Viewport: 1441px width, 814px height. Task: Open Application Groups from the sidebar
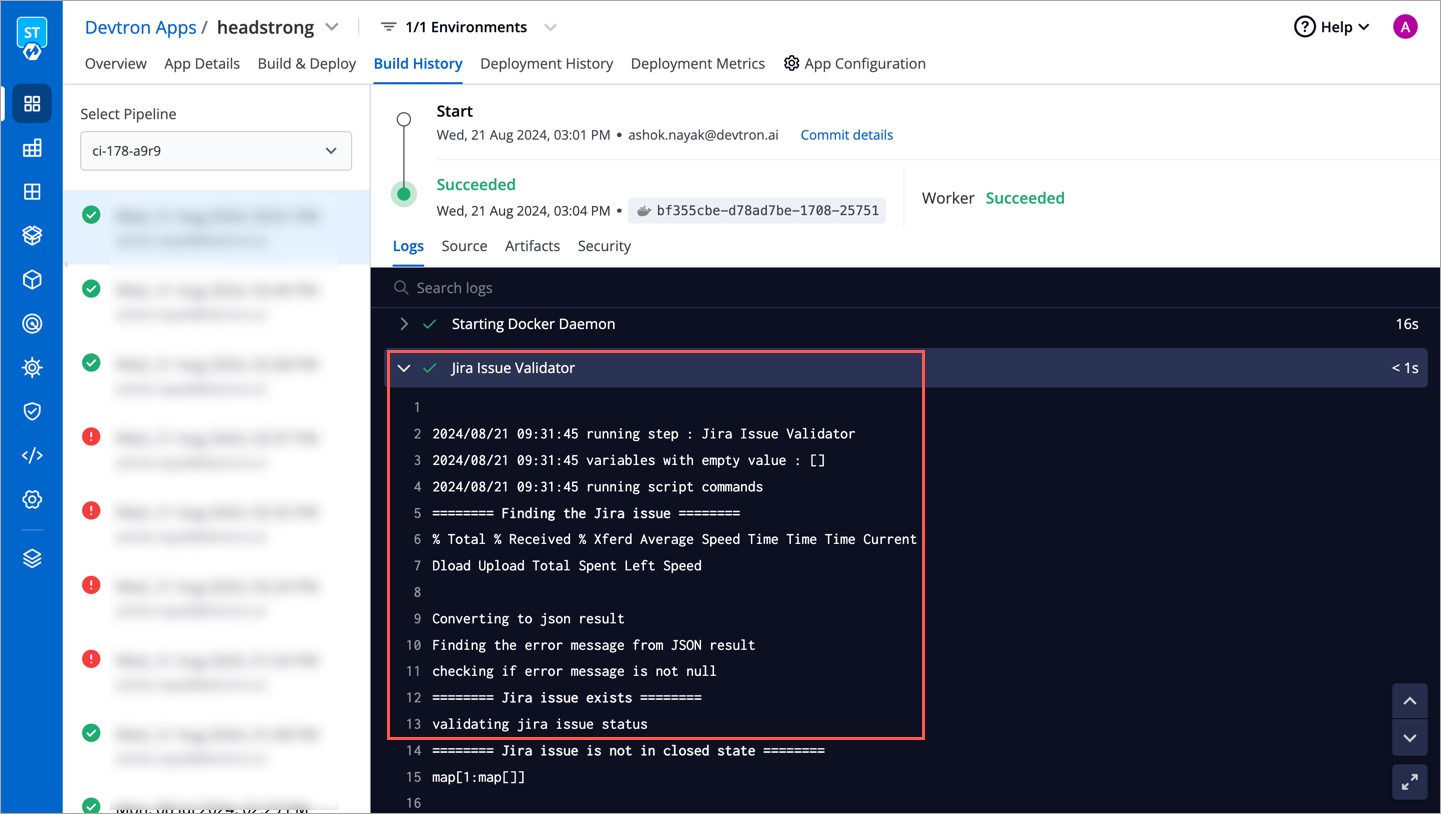tap(31, 191)
